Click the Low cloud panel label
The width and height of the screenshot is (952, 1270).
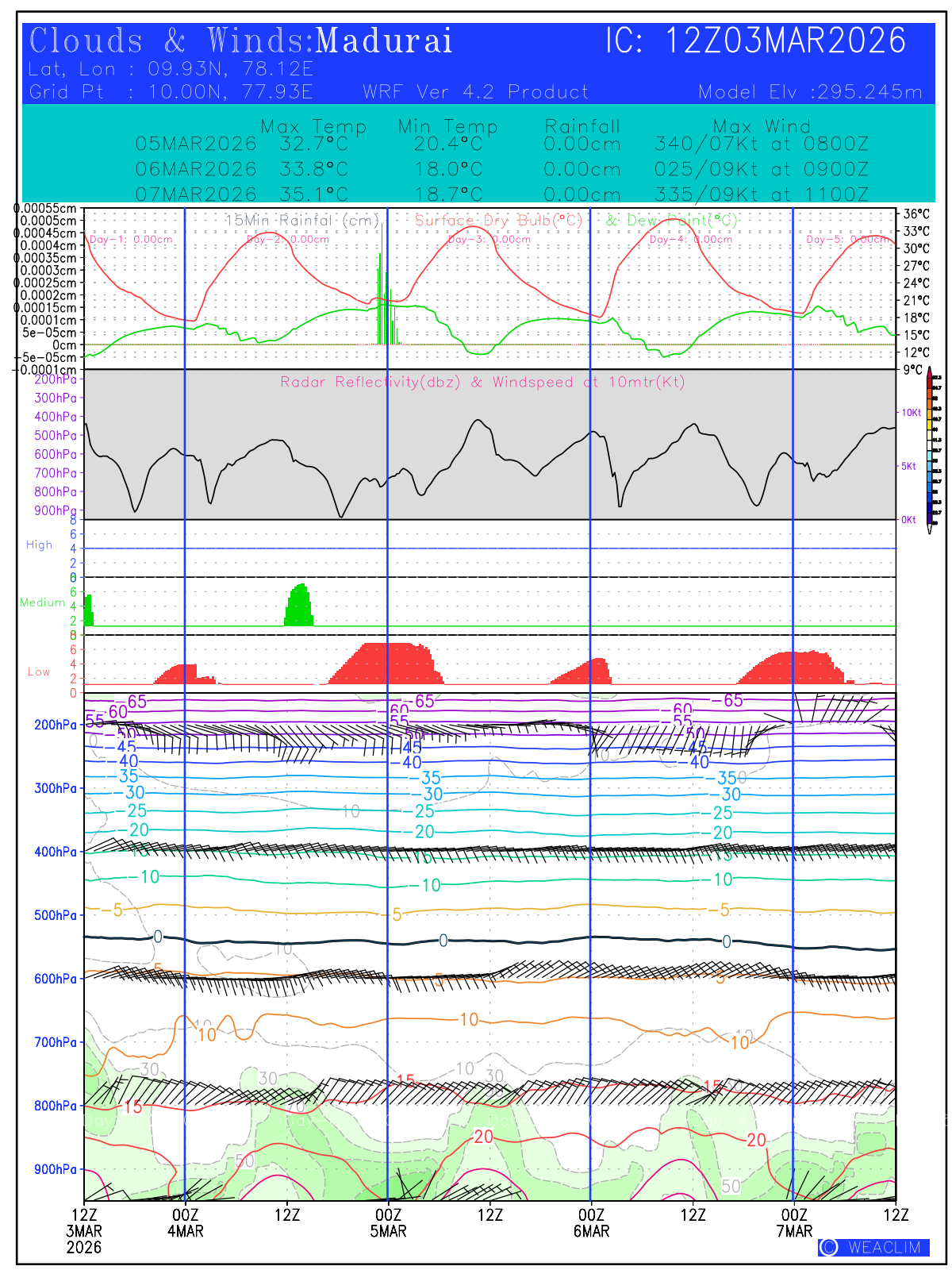click(39, 672)
